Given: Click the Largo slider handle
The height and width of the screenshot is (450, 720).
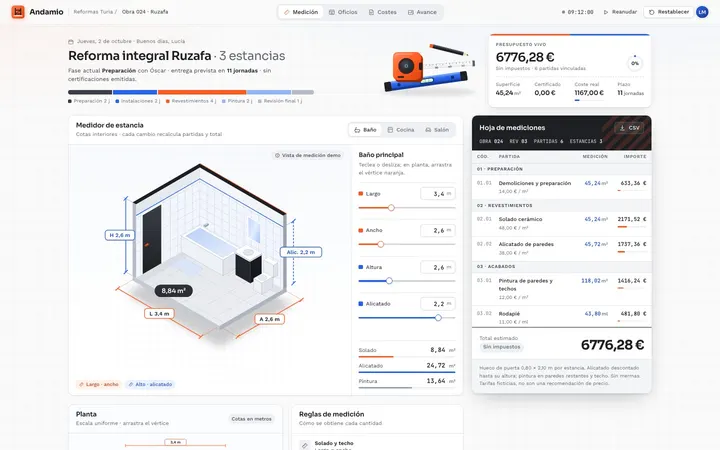Looking at the screenshot, I should tap(391, 208).
